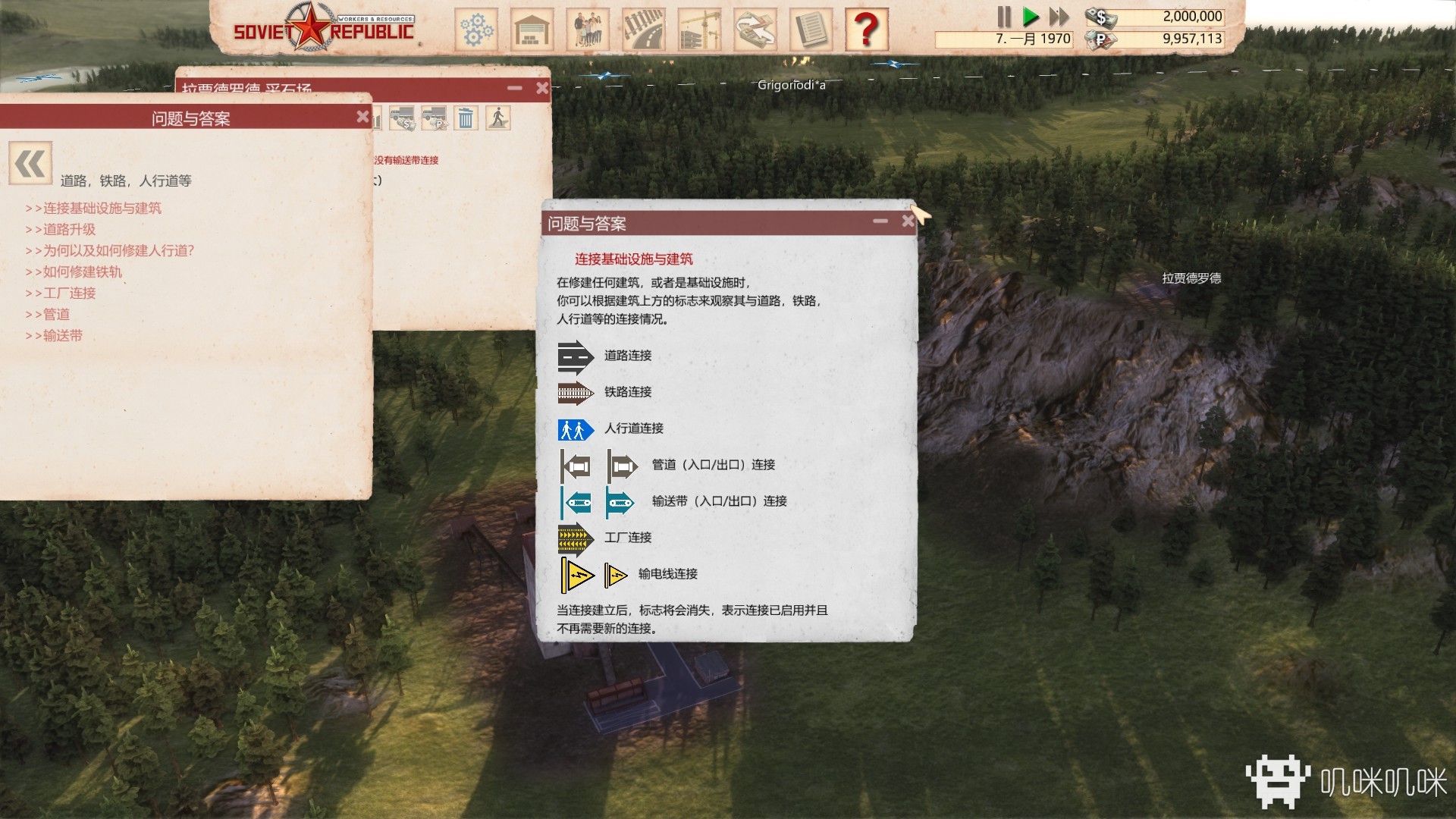1456x819 pixels.
Task: Click the conveyor outlet connection icon
Action: pyautogui.click(x=620, y=502)
